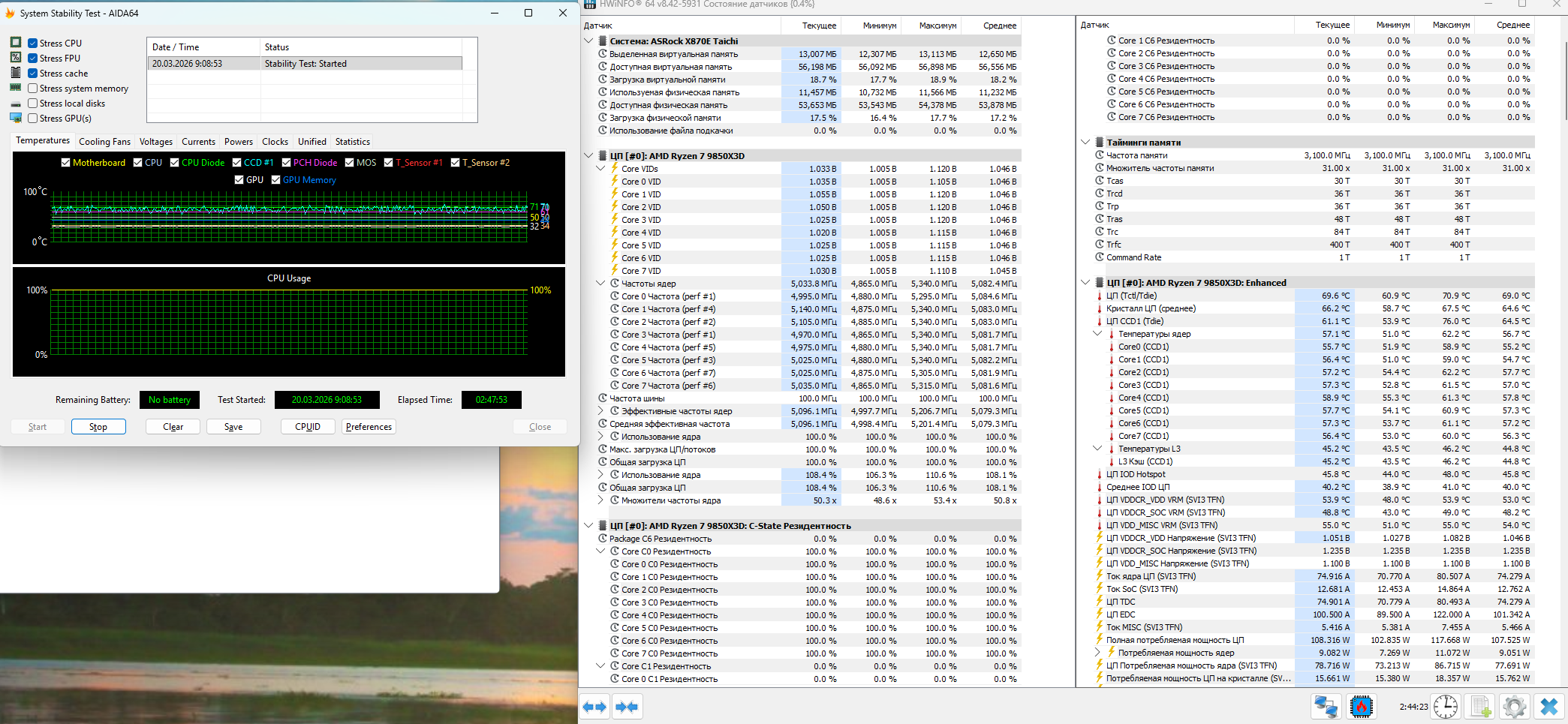1568x724 pixels.
Task: Open the network remote monitoring icon in HWiNFO
Action: [x=1326, y=707]
